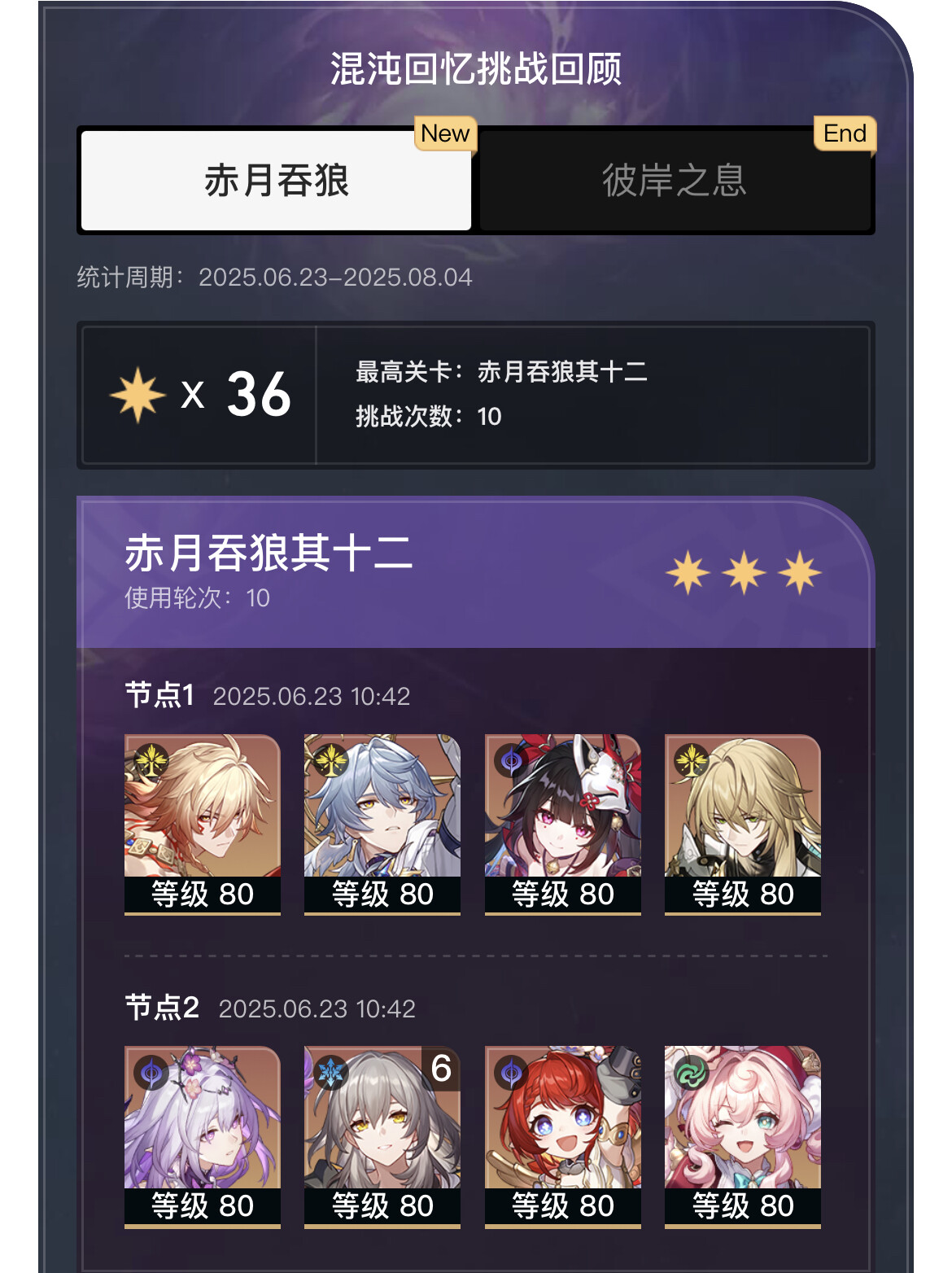Click the Ice element icon on gray-haired character
Image resolution: width=952 pixels, height=1273 pixels.
point(331,1074)
